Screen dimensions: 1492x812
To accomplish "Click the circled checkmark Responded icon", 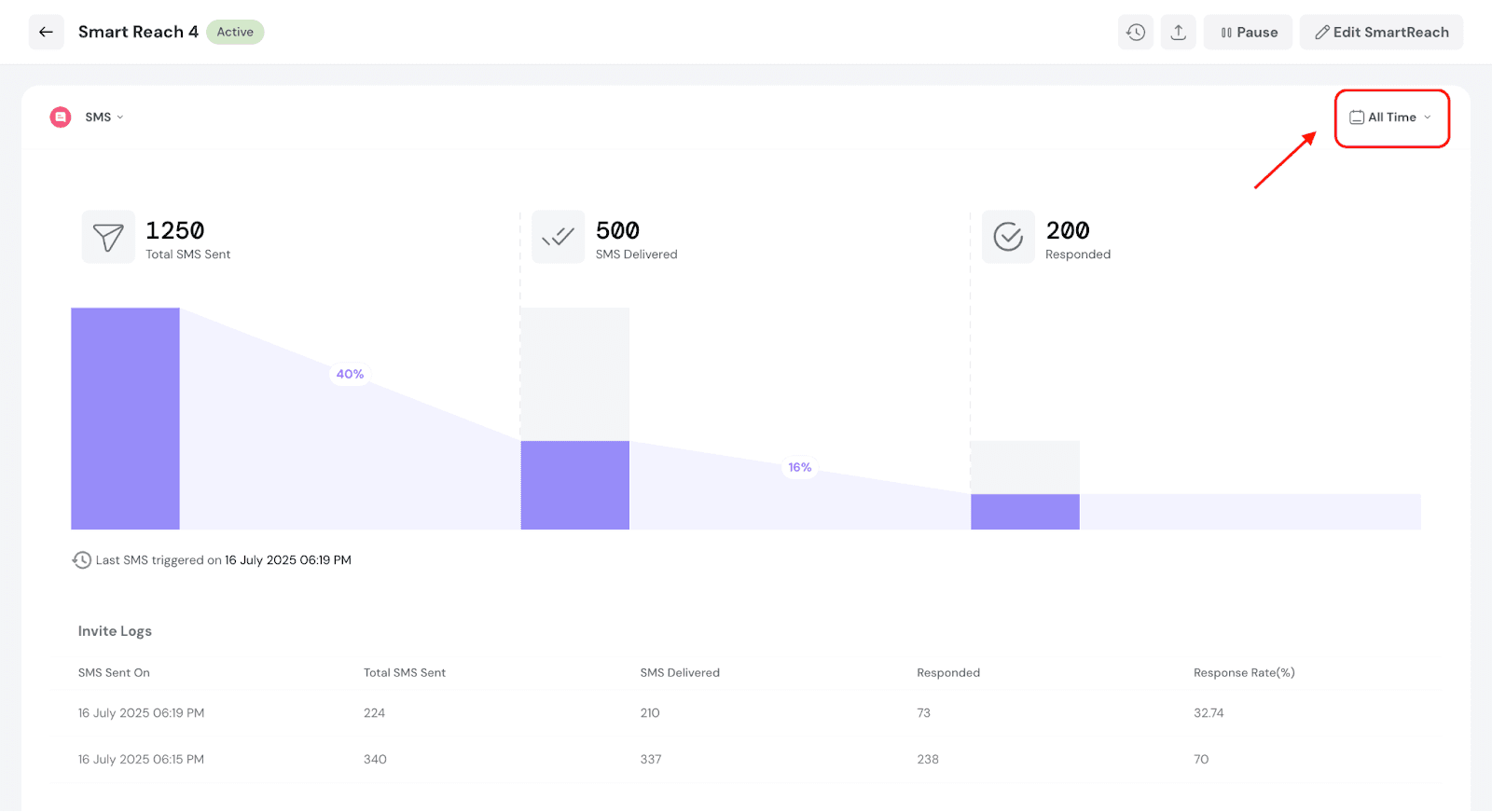I will pos(1008,237).
